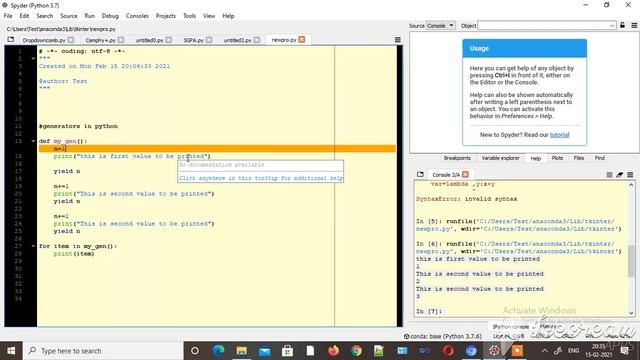The width and height of the screenshot is (640, 360).
Task: Close the newpro.py editor tab
Action: 302,39
